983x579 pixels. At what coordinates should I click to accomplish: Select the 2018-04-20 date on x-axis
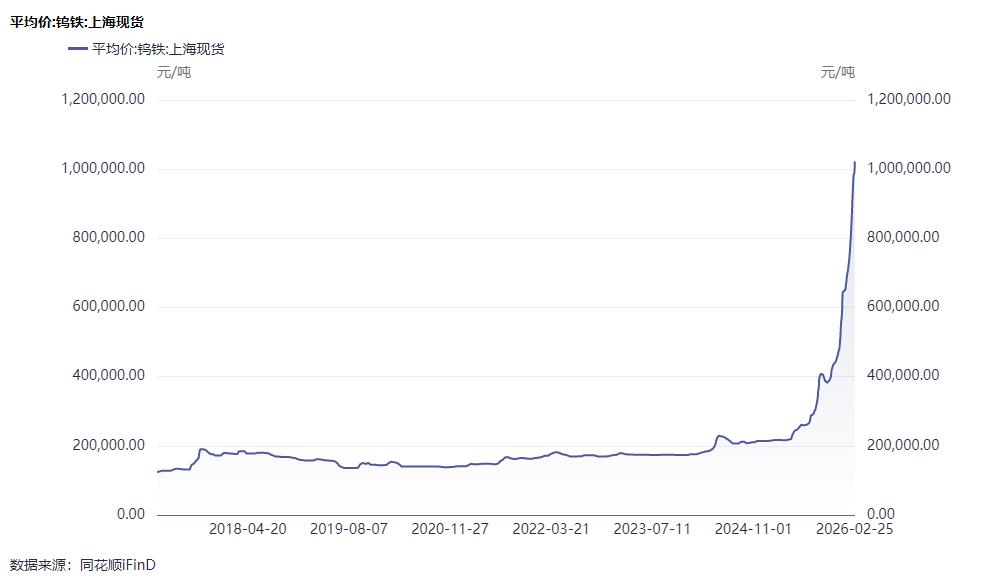point(247,529)
